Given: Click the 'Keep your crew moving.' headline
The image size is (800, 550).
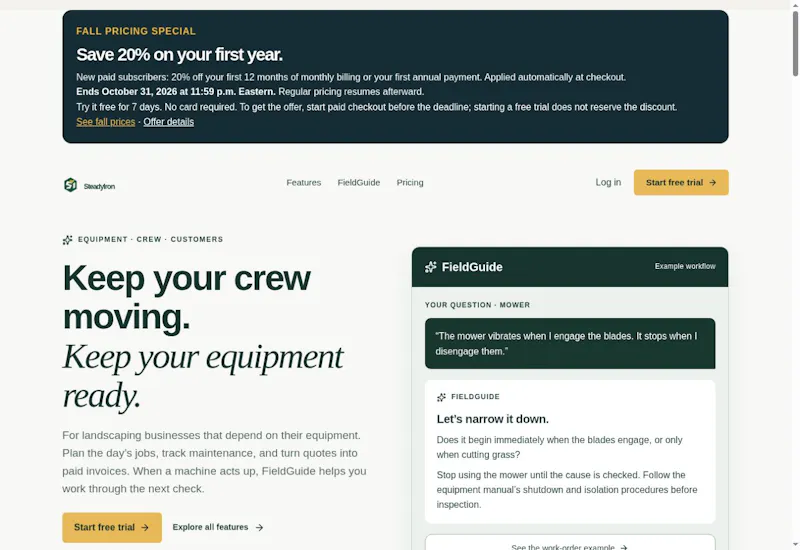Looking at the screenshot, I should [186, 297].
